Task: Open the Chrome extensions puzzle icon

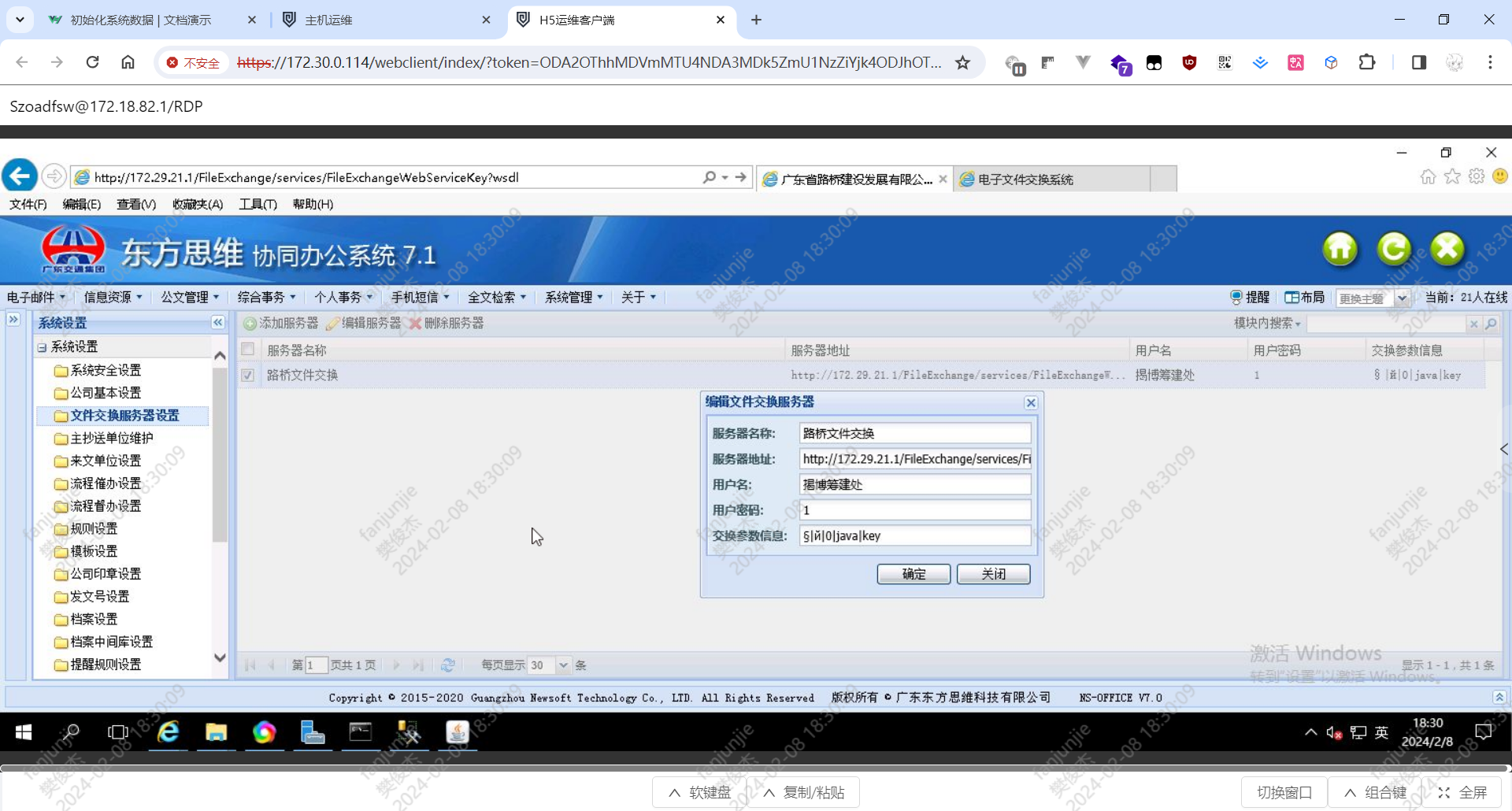Action: coord(1367,62)
